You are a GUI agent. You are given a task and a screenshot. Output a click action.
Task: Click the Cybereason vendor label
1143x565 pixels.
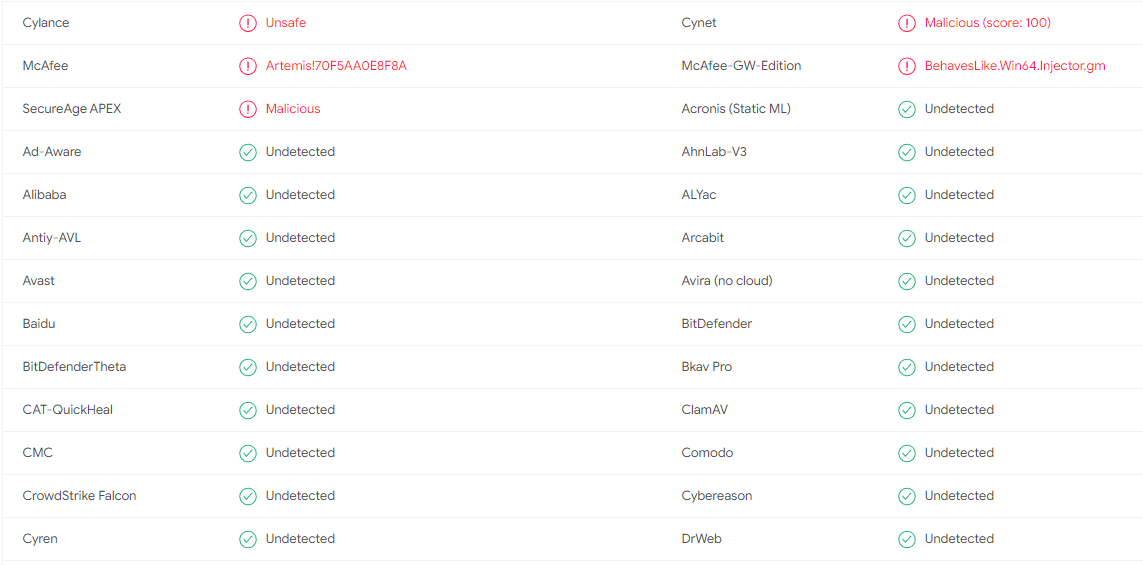tap(717, 496)
